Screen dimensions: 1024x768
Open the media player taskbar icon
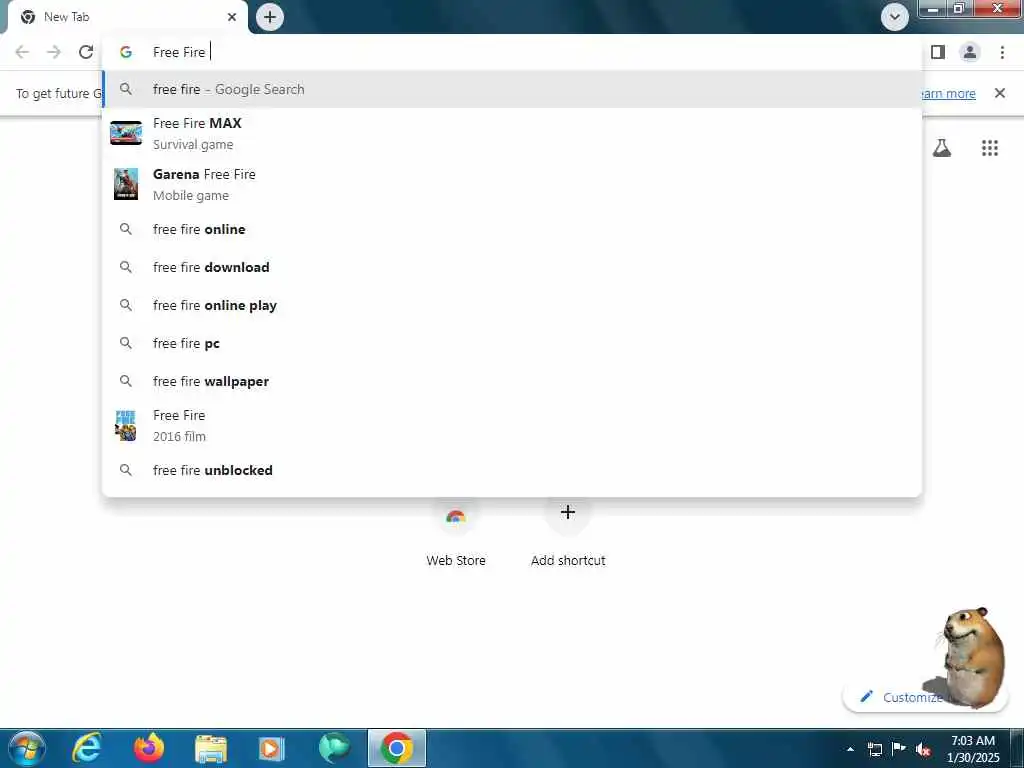click(271, 748)
